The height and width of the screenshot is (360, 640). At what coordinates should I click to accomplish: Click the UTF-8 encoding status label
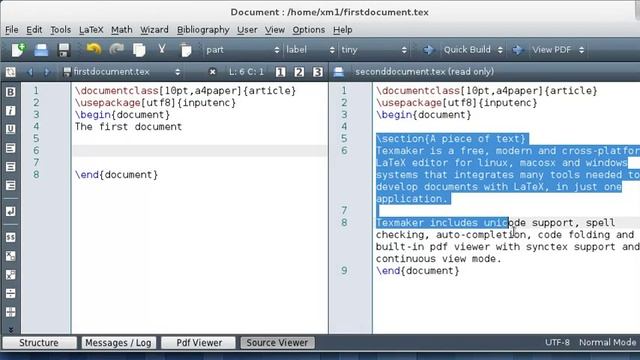[x=557, y=342]
